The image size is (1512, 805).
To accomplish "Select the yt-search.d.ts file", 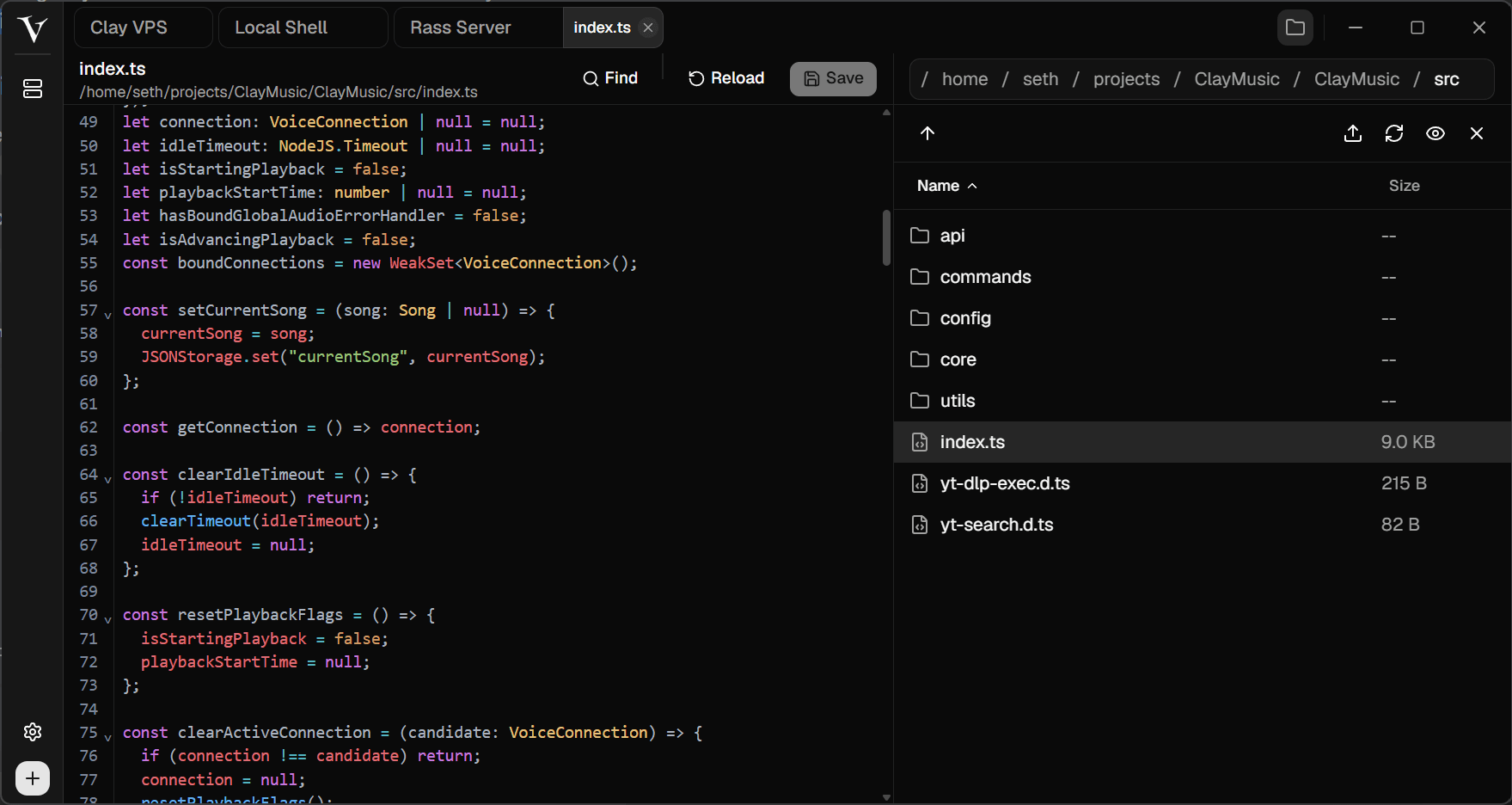I will pos(1203,525).
